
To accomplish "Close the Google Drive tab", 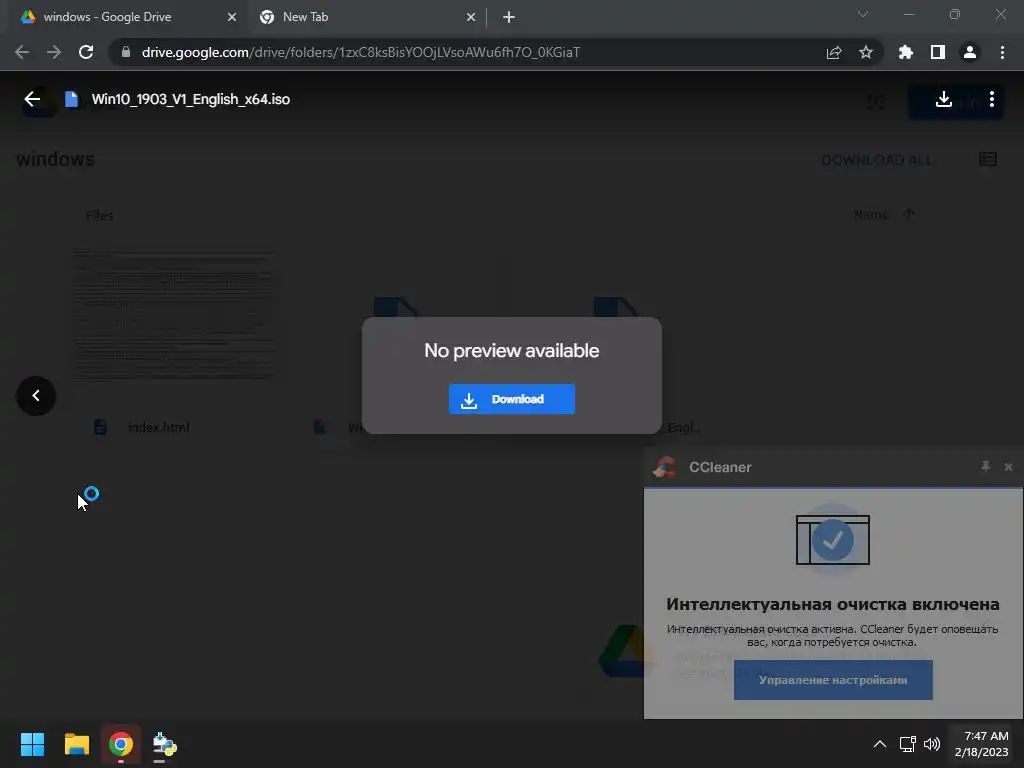I will coord(231,17).
